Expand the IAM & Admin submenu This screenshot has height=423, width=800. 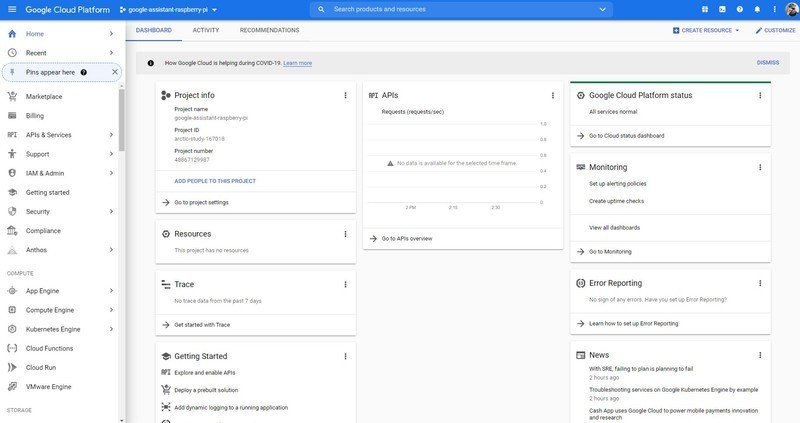111,173
